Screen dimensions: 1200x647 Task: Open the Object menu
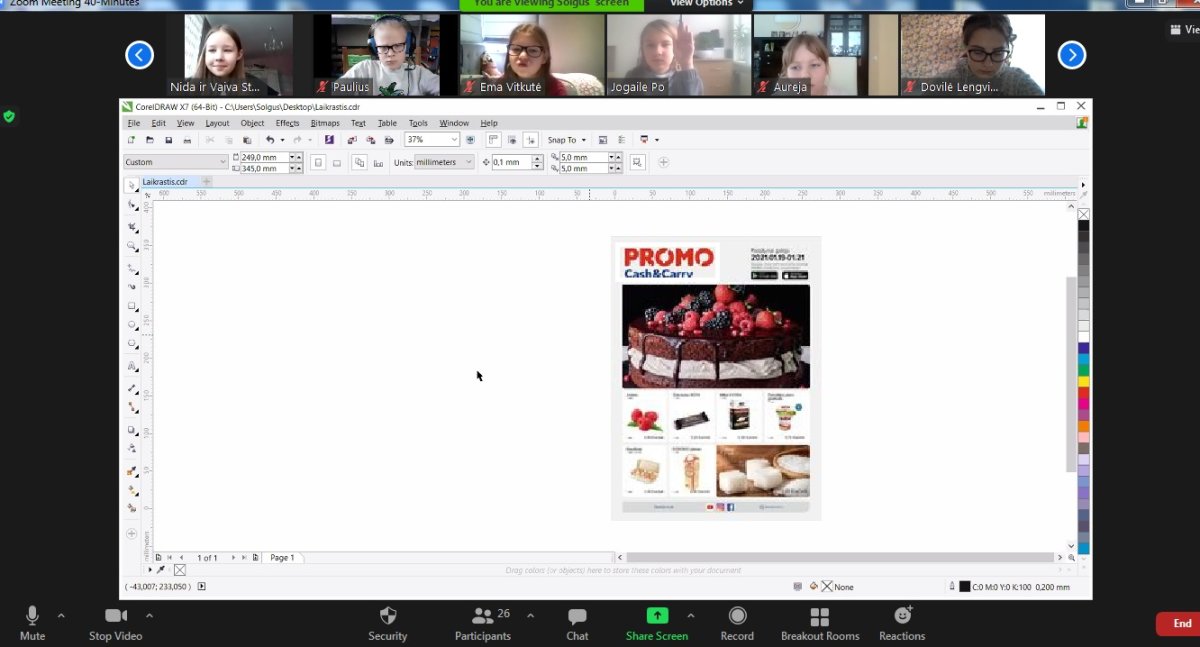(x=252, y=123)
